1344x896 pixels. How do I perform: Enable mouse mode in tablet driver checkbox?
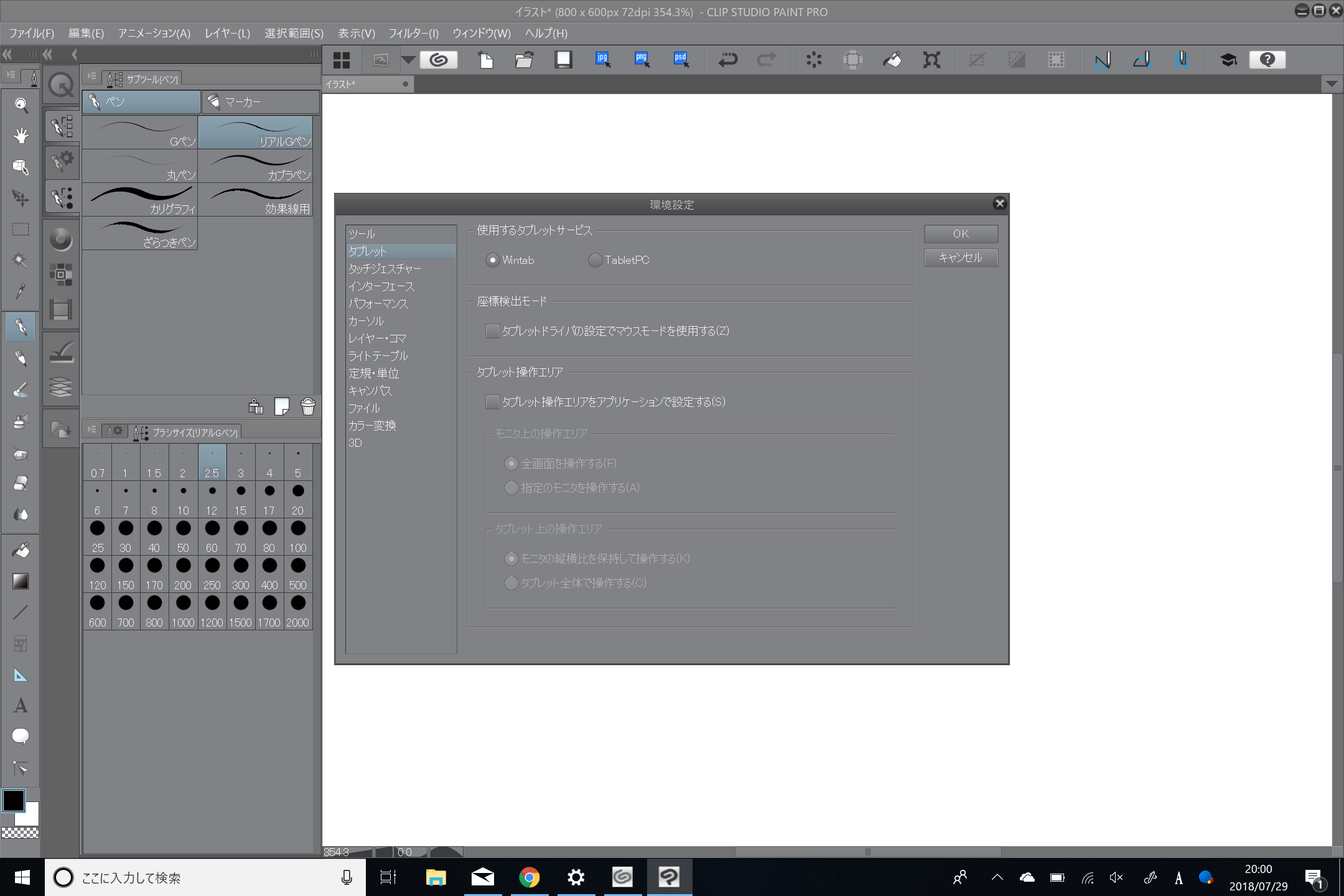point(492,331)
